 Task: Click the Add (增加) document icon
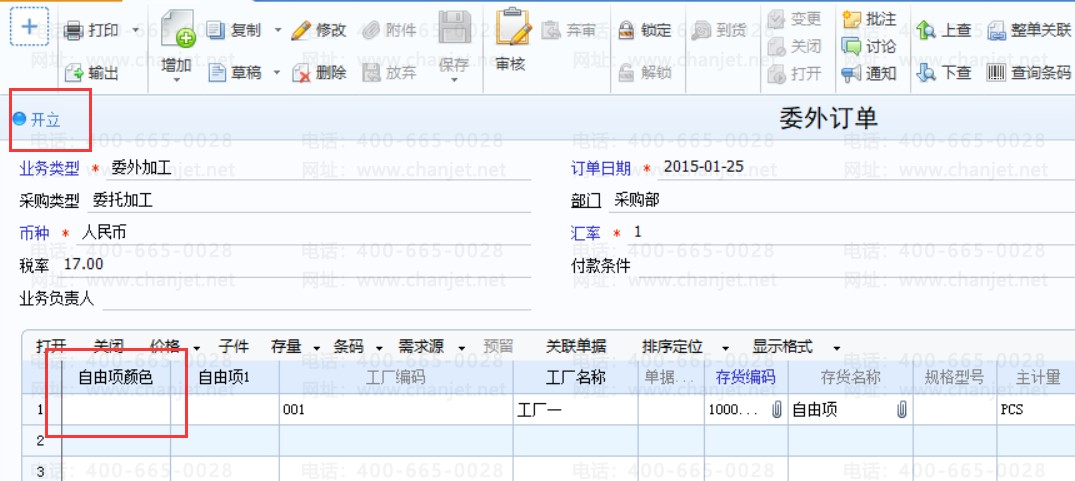tap(177, 31)
